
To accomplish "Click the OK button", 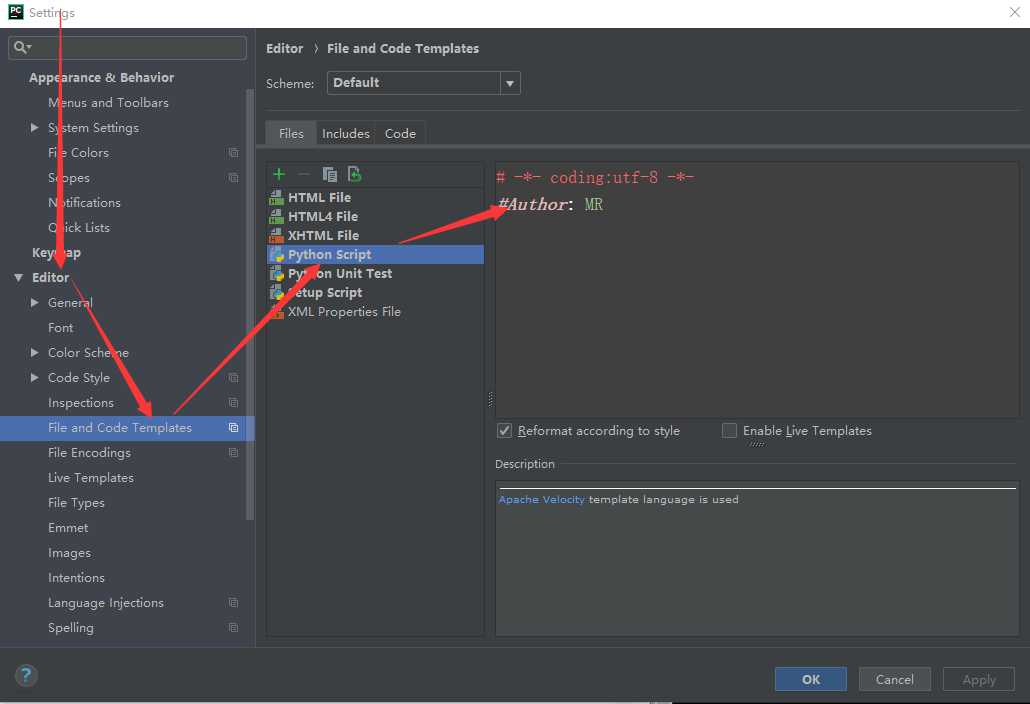I will [x=811, y=680].
